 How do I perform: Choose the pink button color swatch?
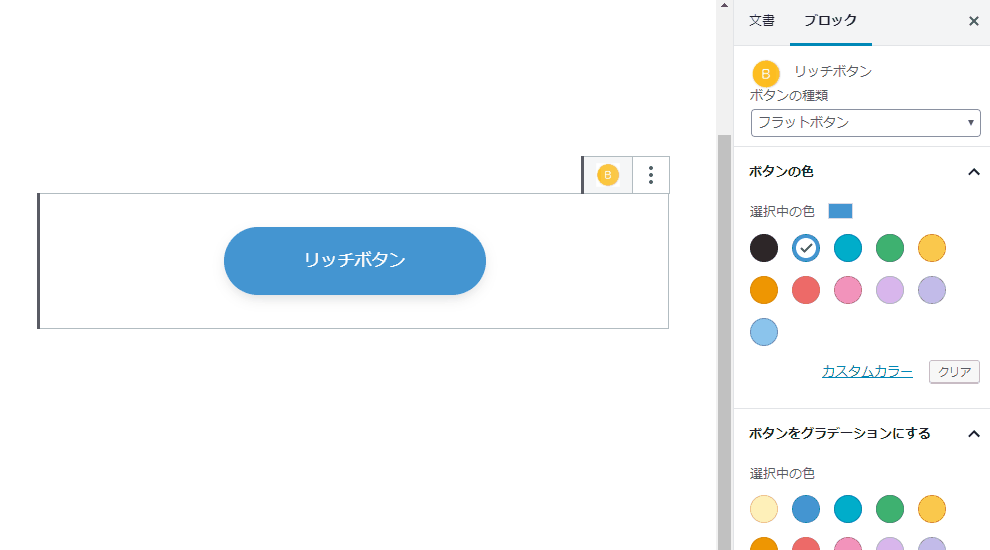(848, 290)
